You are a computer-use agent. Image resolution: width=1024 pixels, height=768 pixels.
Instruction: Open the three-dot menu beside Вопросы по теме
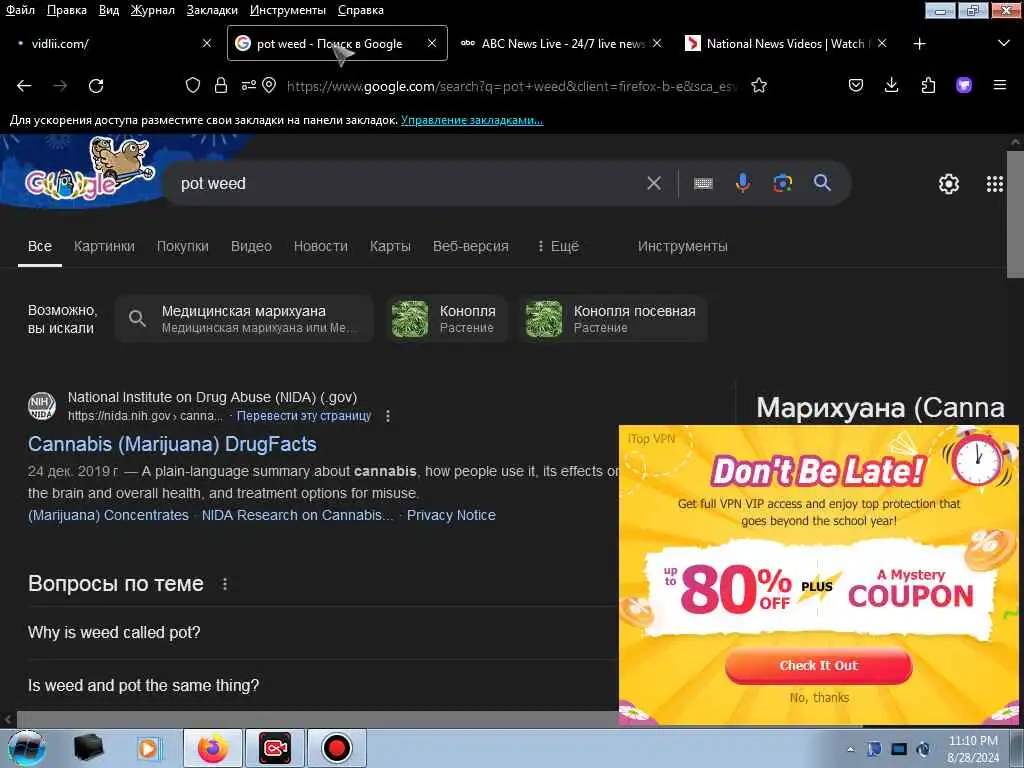(x=225, y=584)
